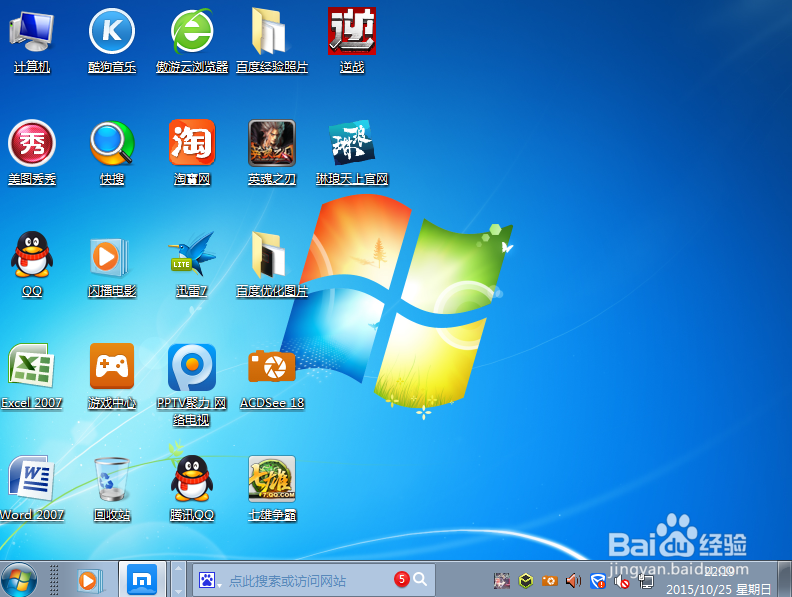Open the 计算机 (Computer) desktop icon
792x597 pixels.
tap(31, 31)
